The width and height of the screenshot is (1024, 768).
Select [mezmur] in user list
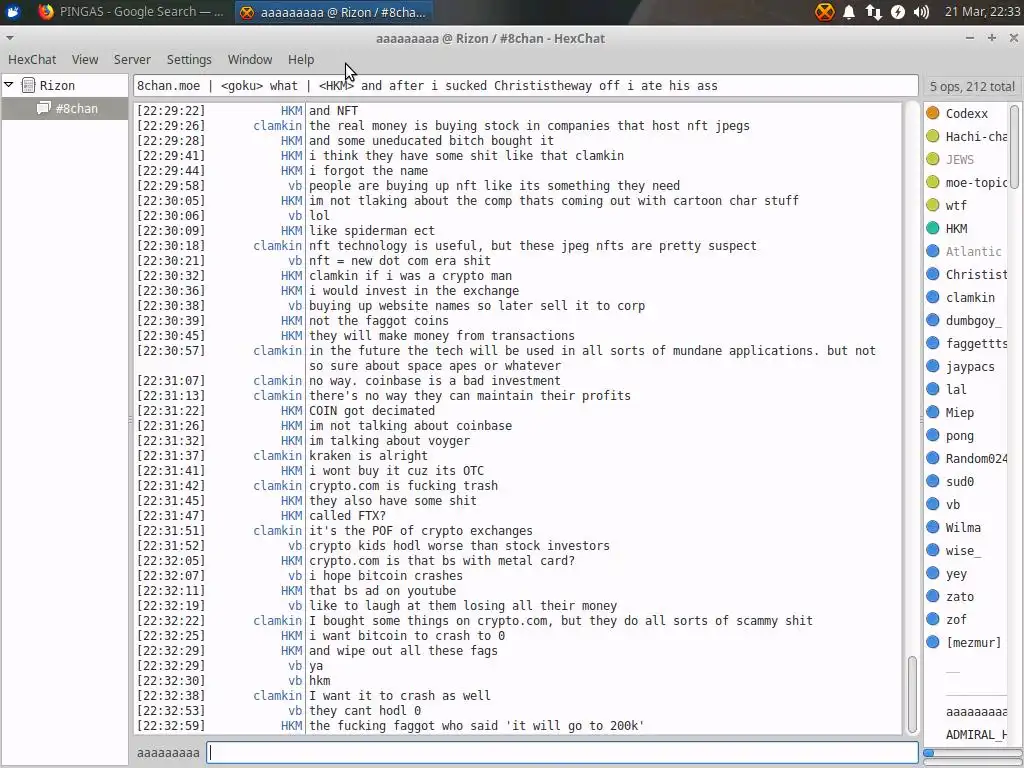967,642
